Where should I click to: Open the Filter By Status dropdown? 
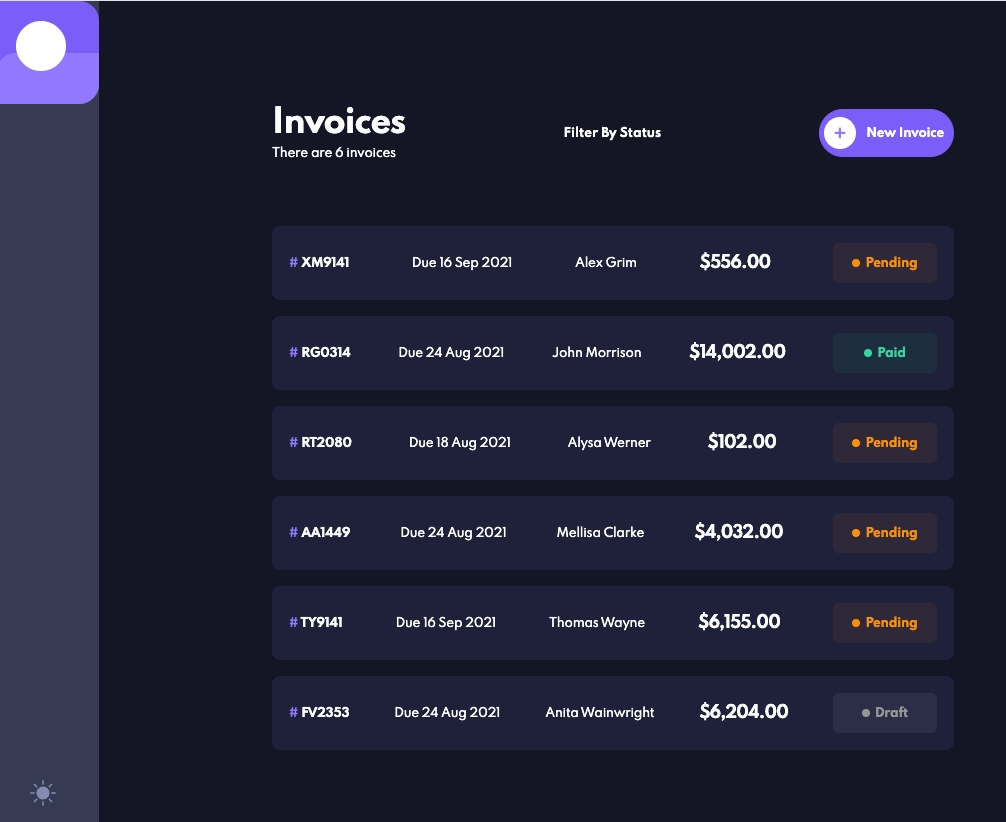[x=612, y=133]
